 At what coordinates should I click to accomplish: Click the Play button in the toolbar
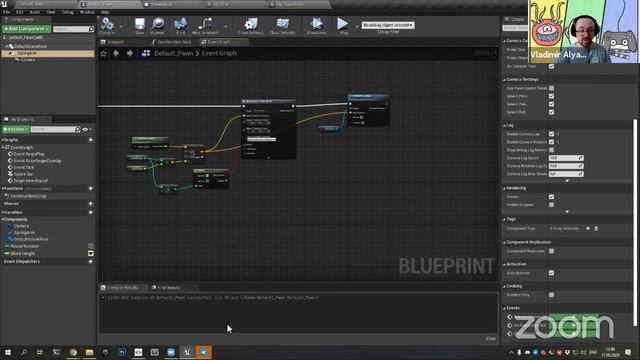[342, 24]
